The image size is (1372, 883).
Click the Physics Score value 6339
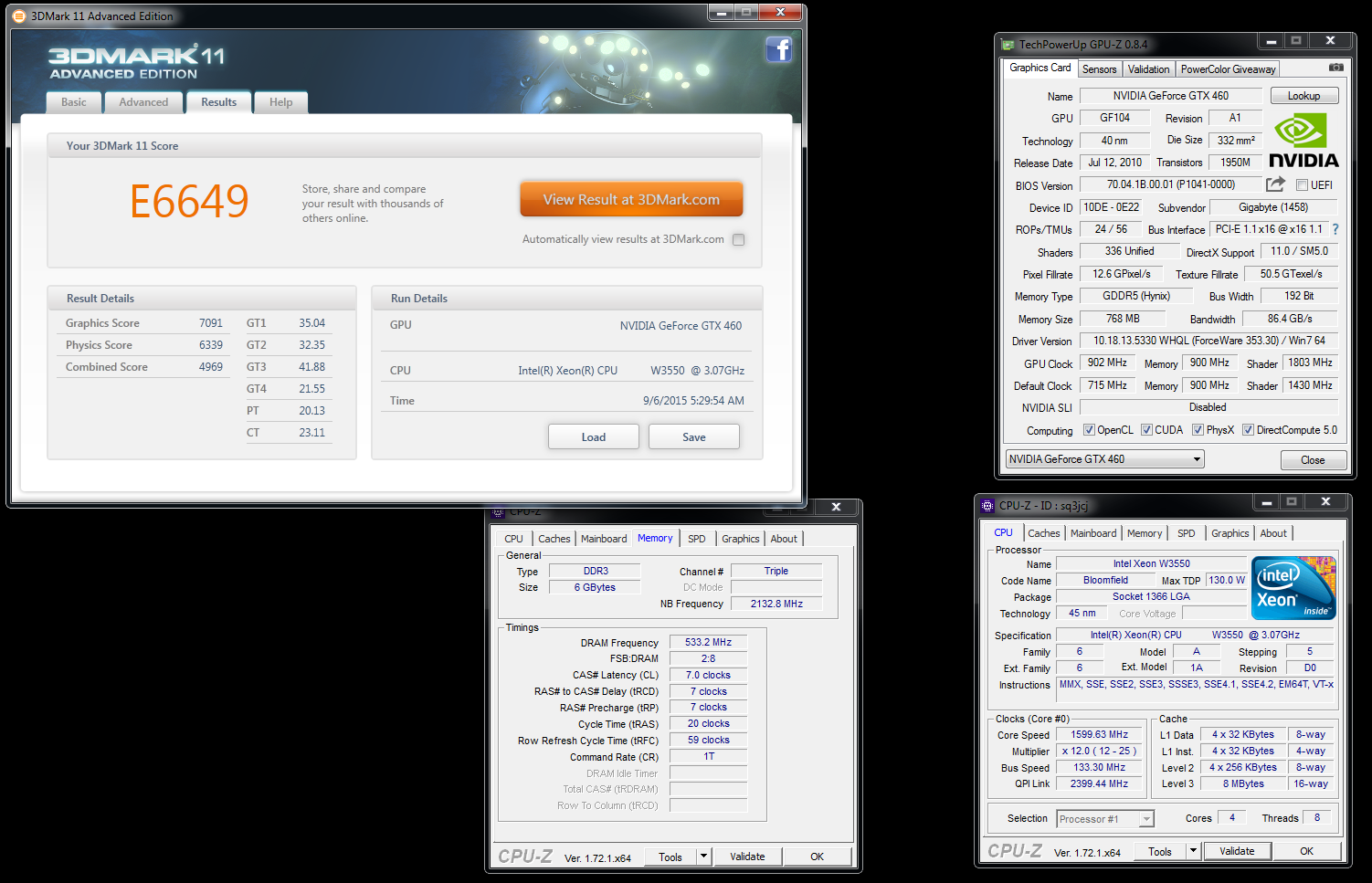[211, 345]
